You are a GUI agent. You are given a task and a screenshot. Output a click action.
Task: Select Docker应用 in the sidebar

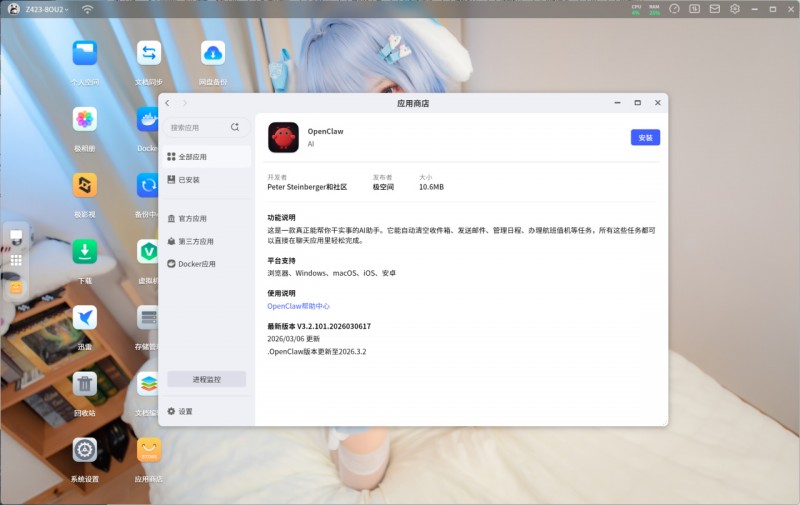tap(207, 264)
